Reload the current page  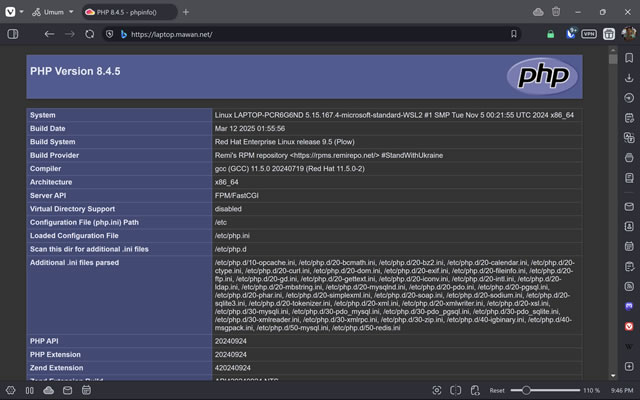89,33
